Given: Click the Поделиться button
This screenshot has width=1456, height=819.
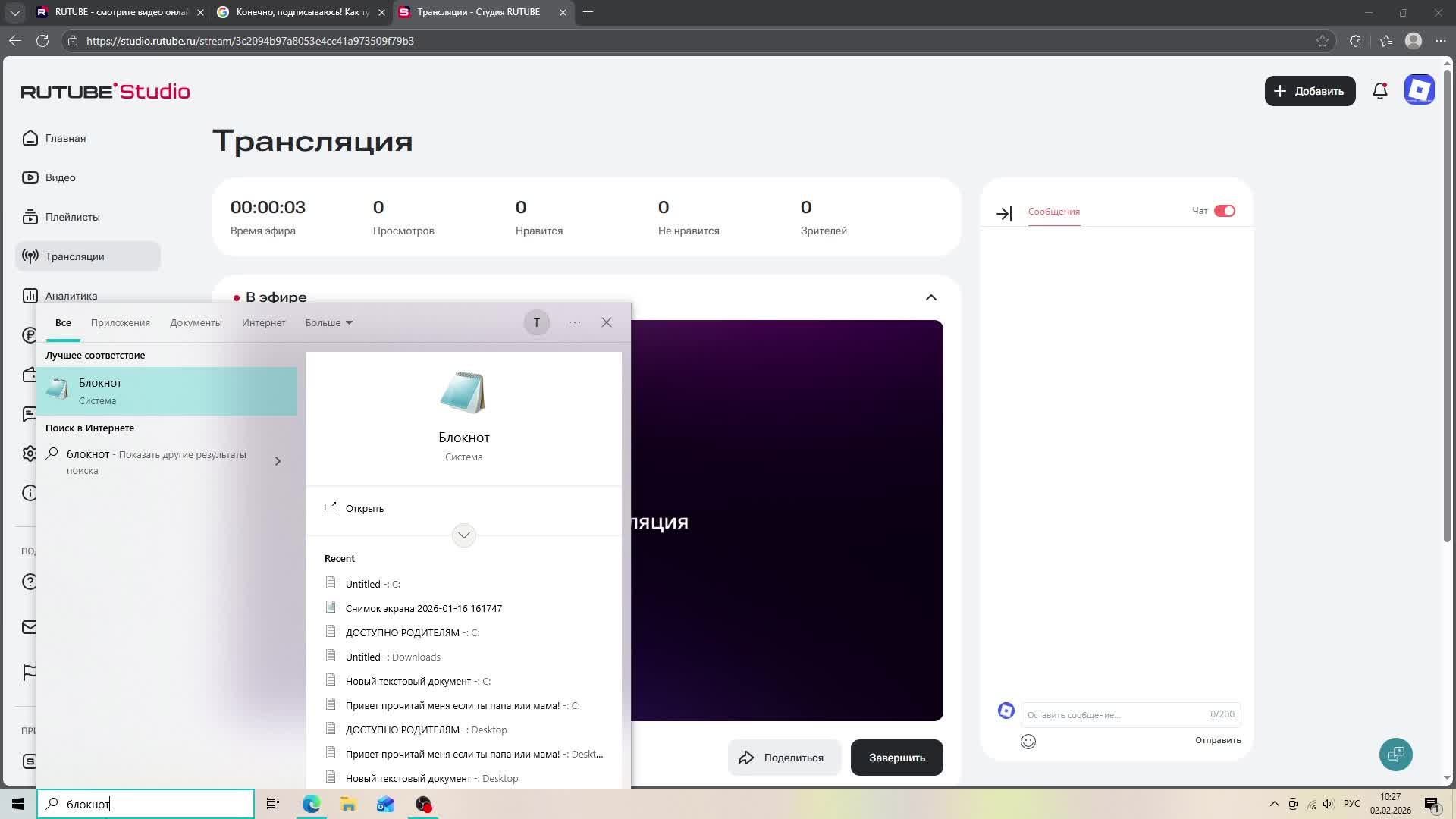Looking at the screenshot, I should coord(783,758).
